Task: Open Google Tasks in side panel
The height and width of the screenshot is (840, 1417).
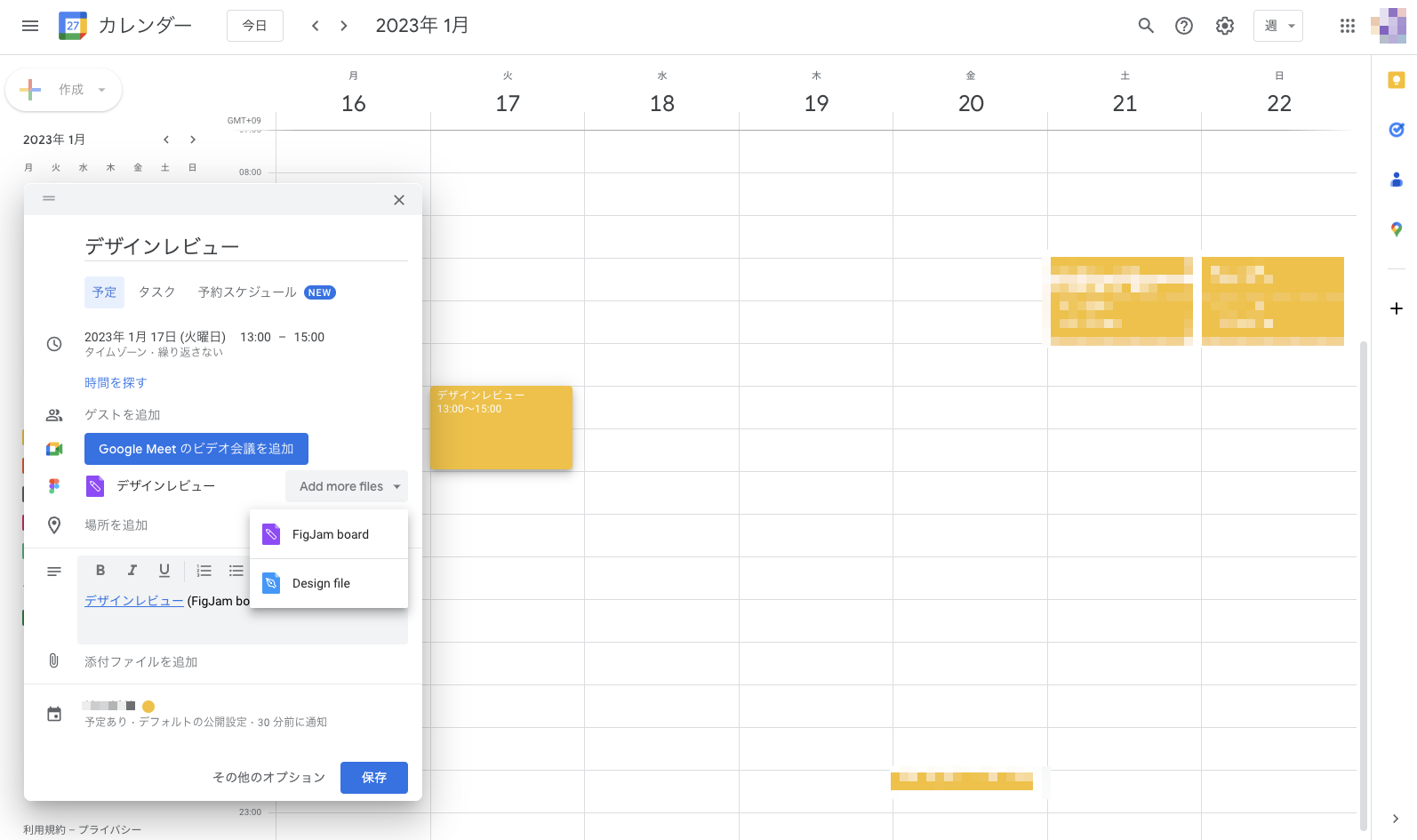Action: 1396,130
